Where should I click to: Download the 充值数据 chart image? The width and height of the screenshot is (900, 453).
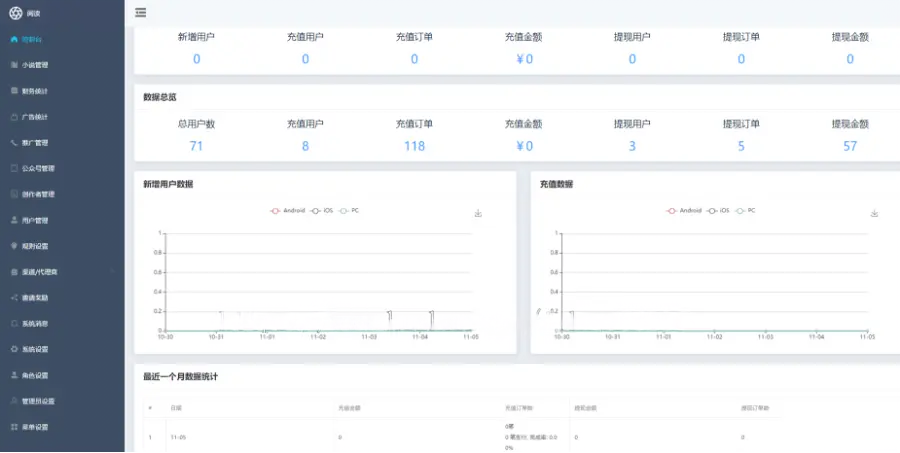coord(874,214)
